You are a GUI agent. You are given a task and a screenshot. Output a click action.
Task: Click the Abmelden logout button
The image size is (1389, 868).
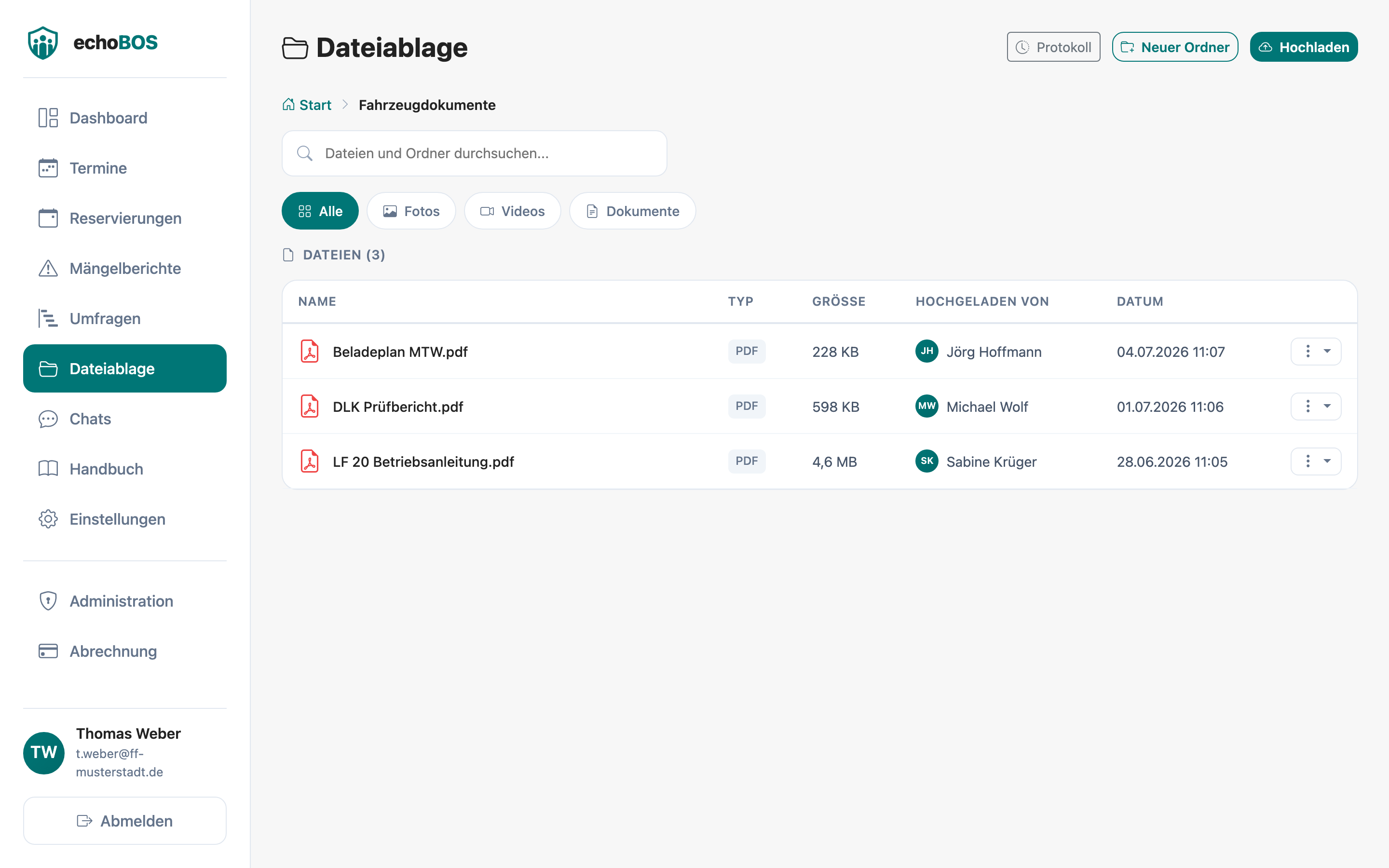[x=124, y=820]
